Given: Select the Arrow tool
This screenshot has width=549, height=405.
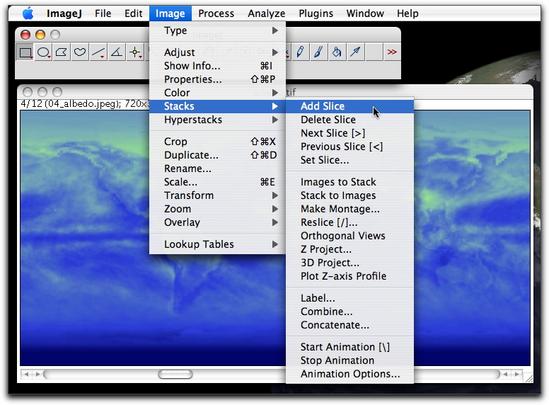Looking at the screenshot, I should point(355,53).
